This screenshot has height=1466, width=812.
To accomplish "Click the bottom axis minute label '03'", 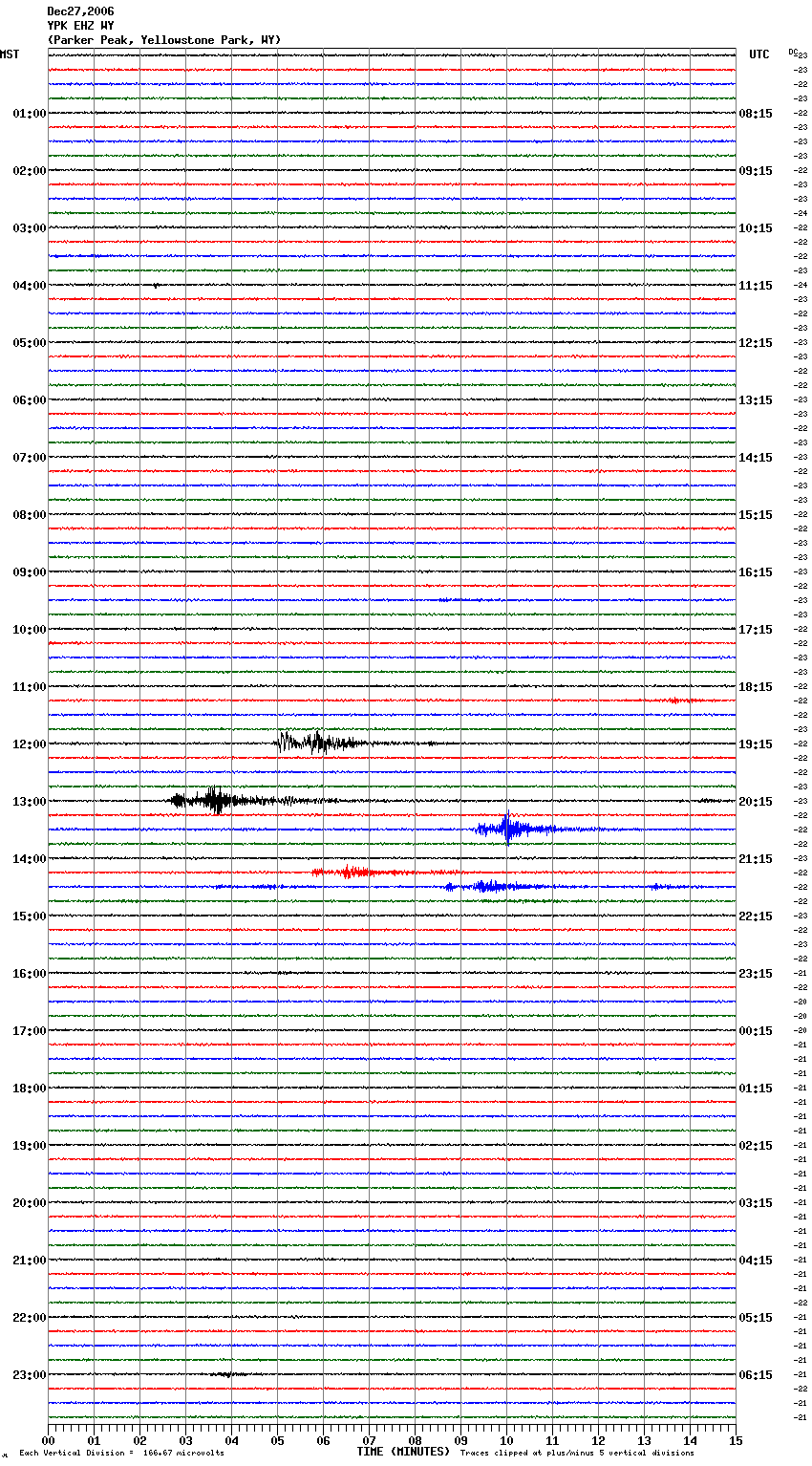I will (185, 1440).
